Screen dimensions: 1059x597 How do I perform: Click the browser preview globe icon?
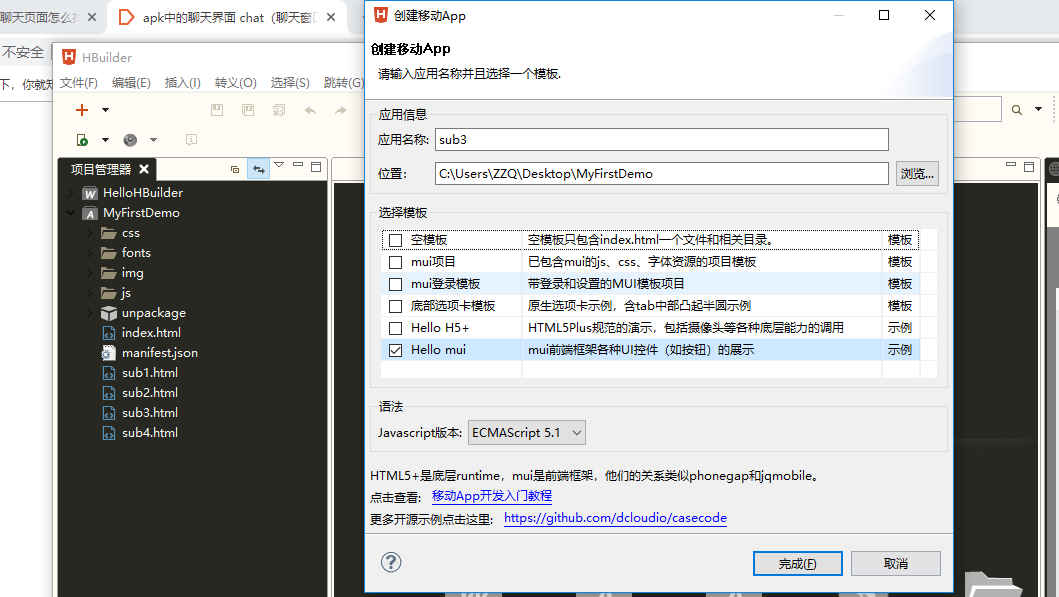(130, 140)
